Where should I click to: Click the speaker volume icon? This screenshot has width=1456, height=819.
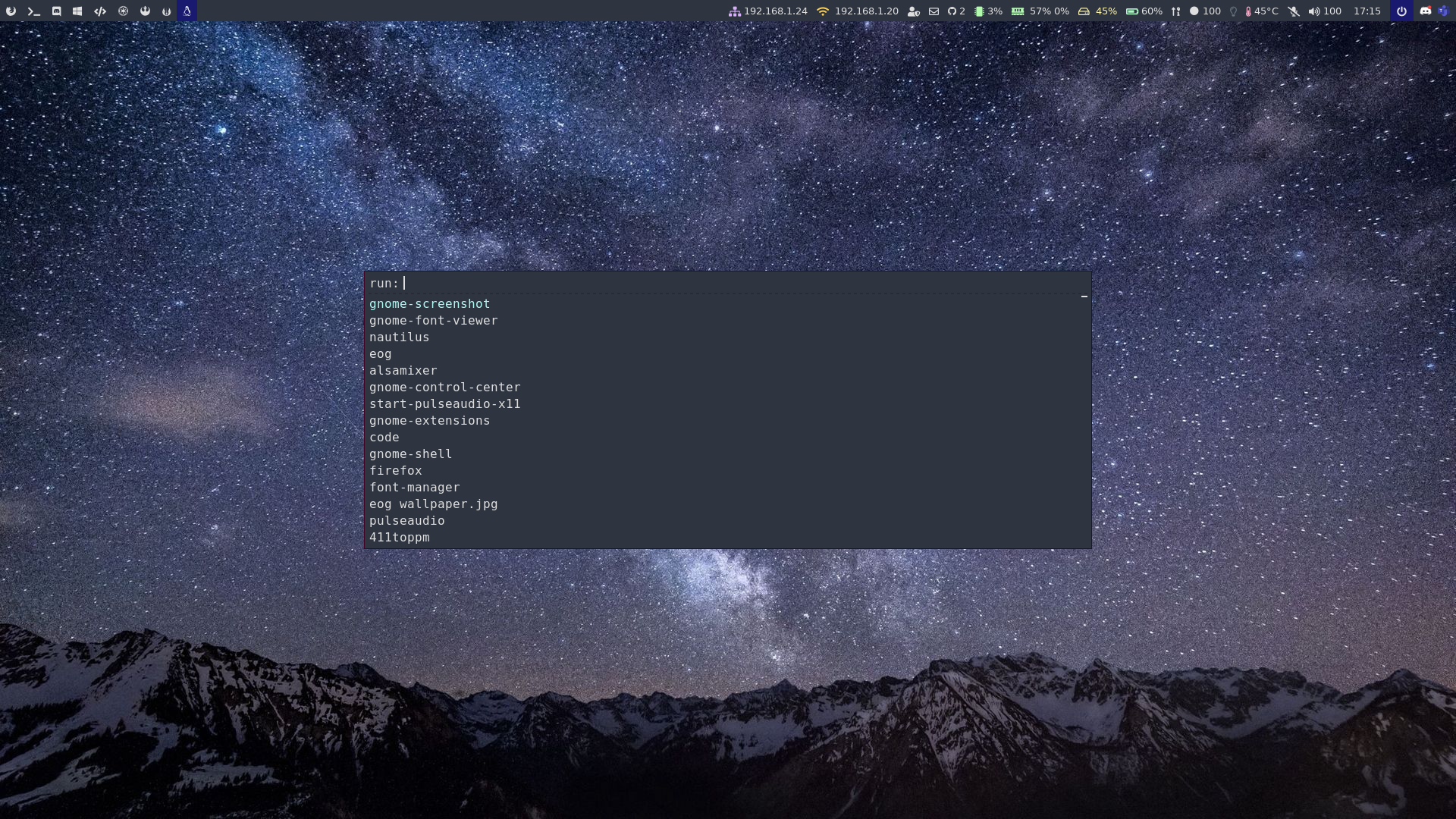[x=1314, y=11]
